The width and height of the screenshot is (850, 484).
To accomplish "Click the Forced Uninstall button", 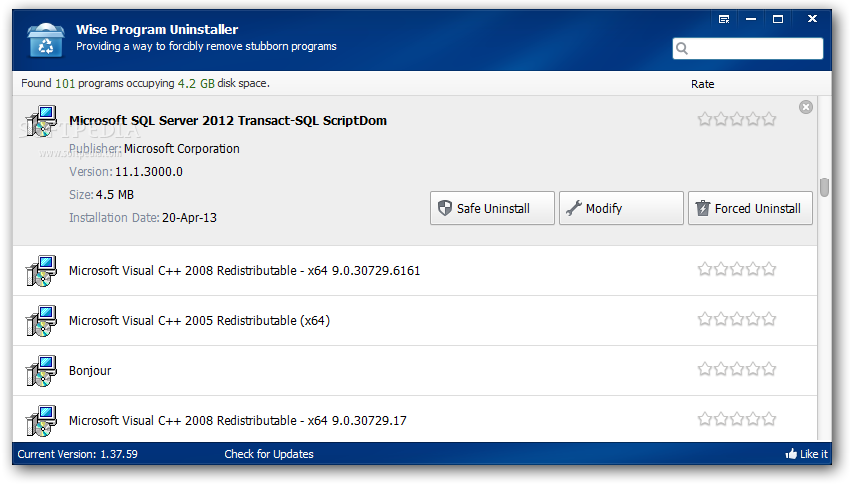I will [750, 208].
